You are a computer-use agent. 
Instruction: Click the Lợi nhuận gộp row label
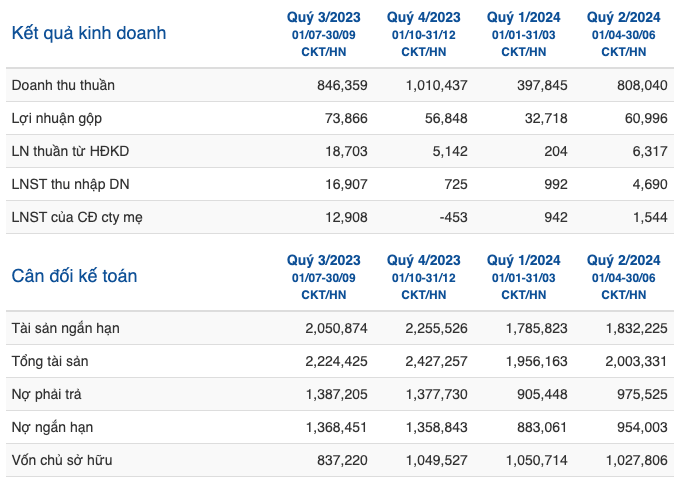tap(57, 118)
